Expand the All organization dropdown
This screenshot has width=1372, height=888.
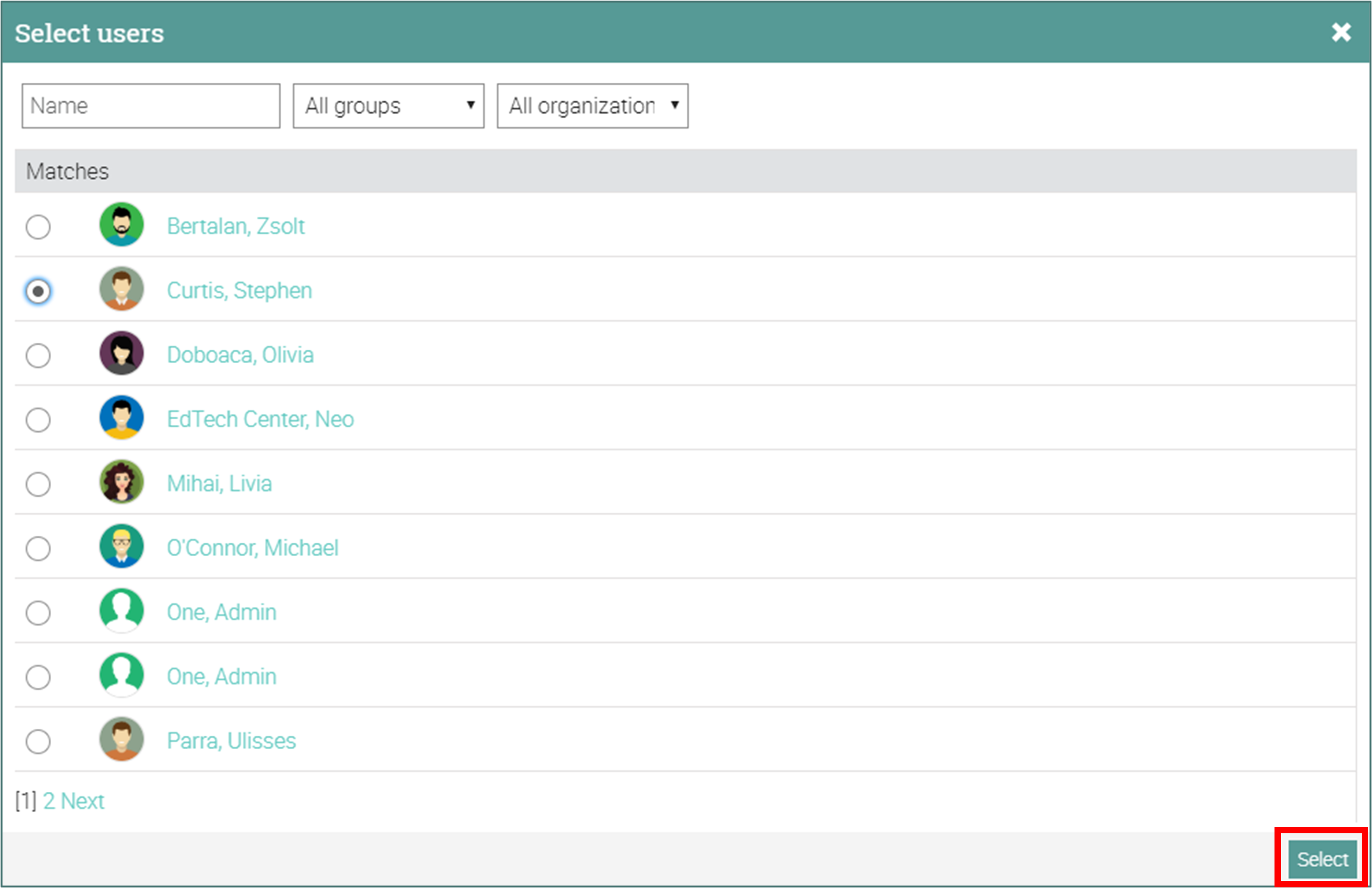[x=592, y=106]
